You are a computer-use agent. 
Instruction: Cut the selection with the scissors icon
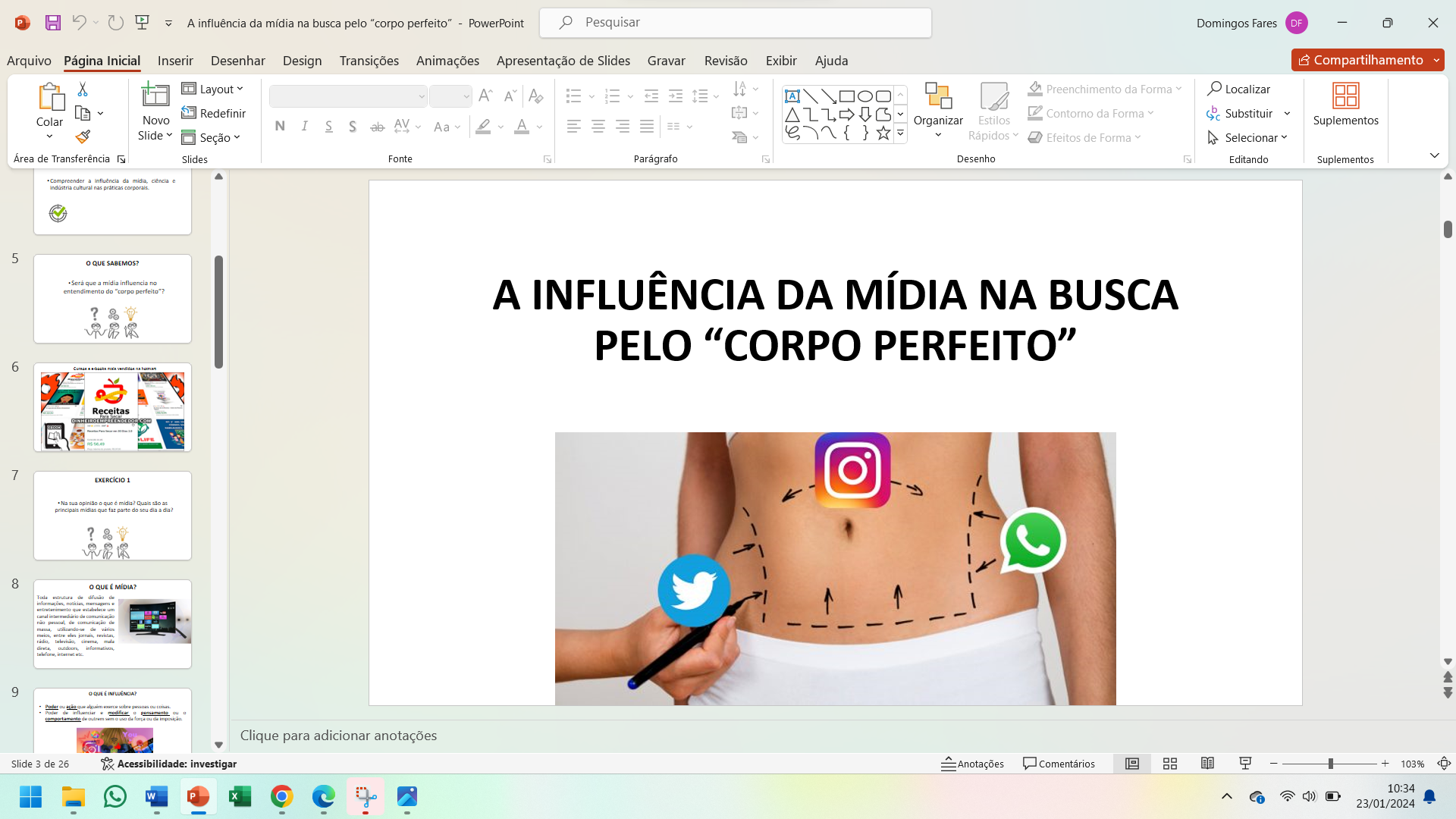coord(83,89)
